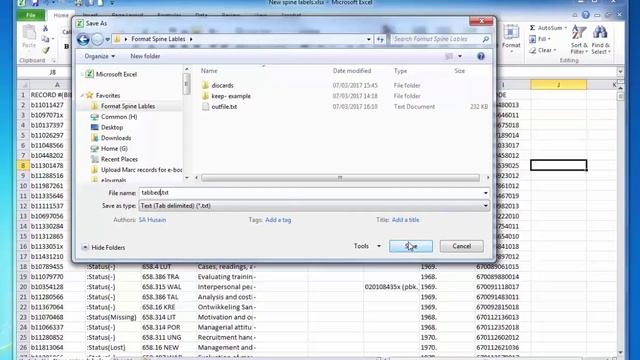Click SA Husain author link
The image size is (640, 360).
coord(152,220)
